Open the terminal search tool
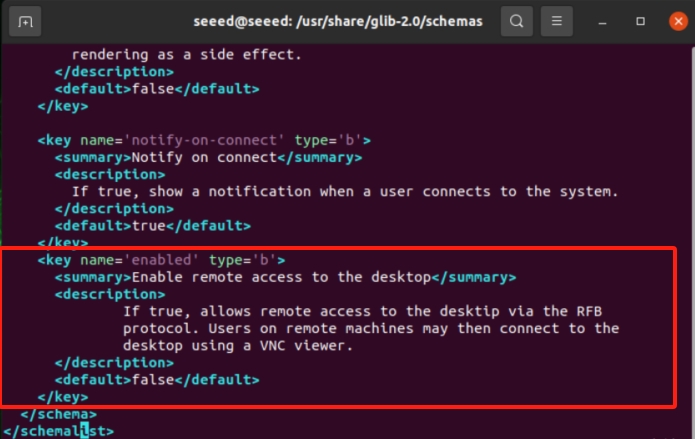The height and width of the screenshot is (439, 695). [516, 21]
